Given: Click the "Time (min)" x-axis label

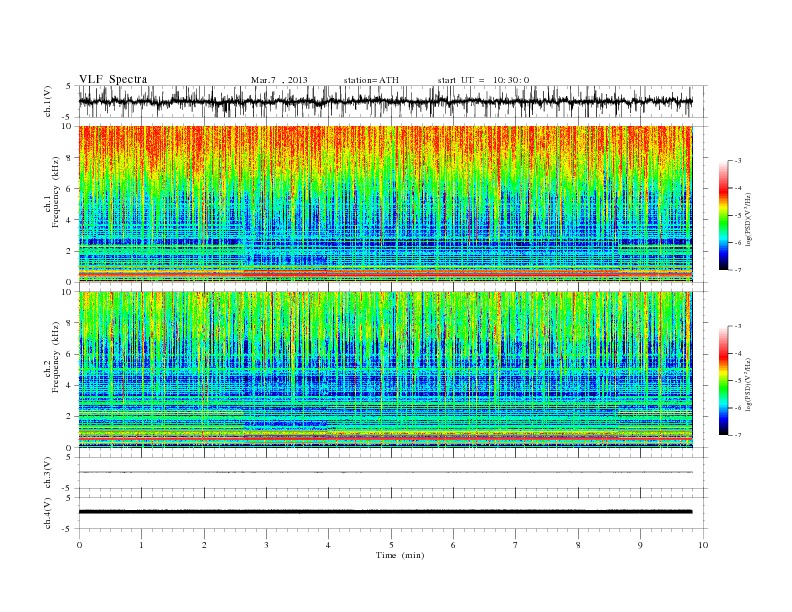Looking at the screenshot, I should point(400,555).
